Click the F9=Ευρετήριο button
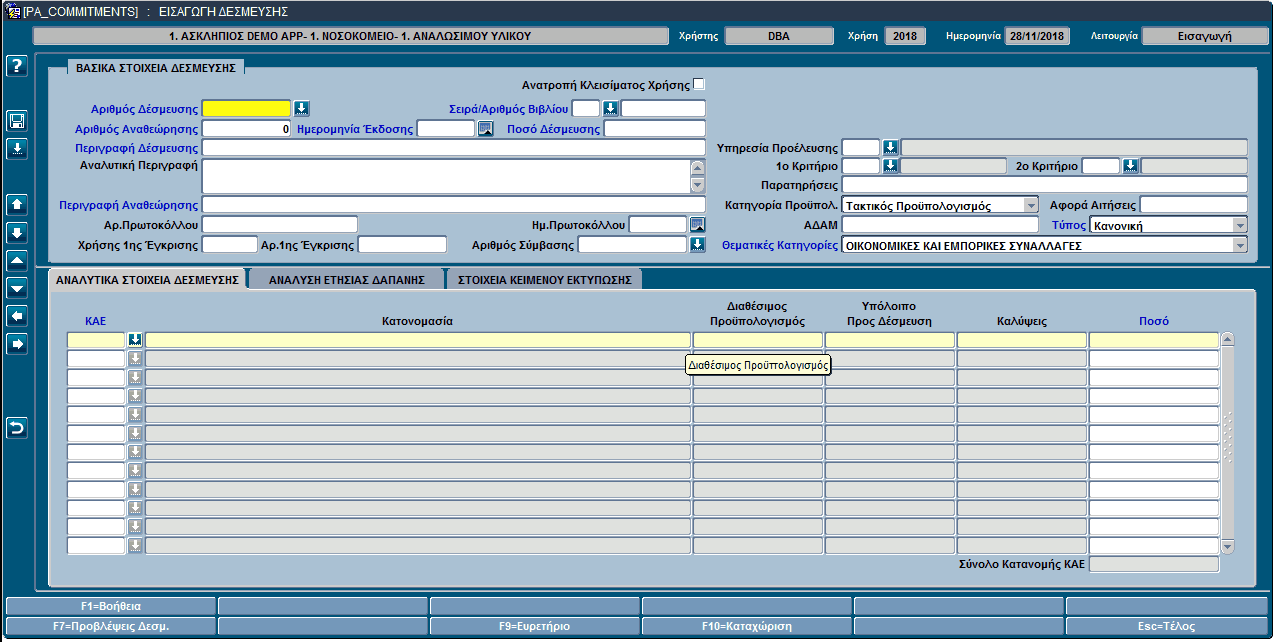The width and height of the screenshot is (1273, 642). (x=534, y=626)
